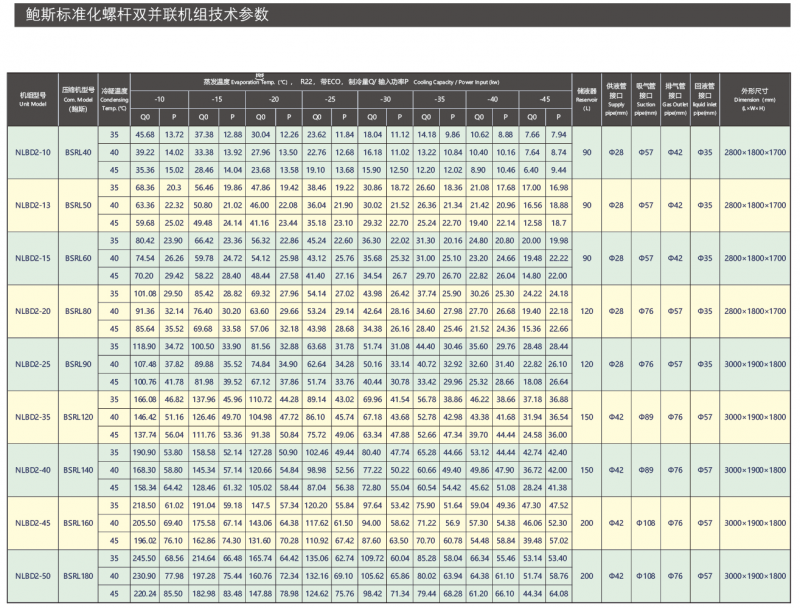Select the cooling capacity value 80.42

(145, 241)
